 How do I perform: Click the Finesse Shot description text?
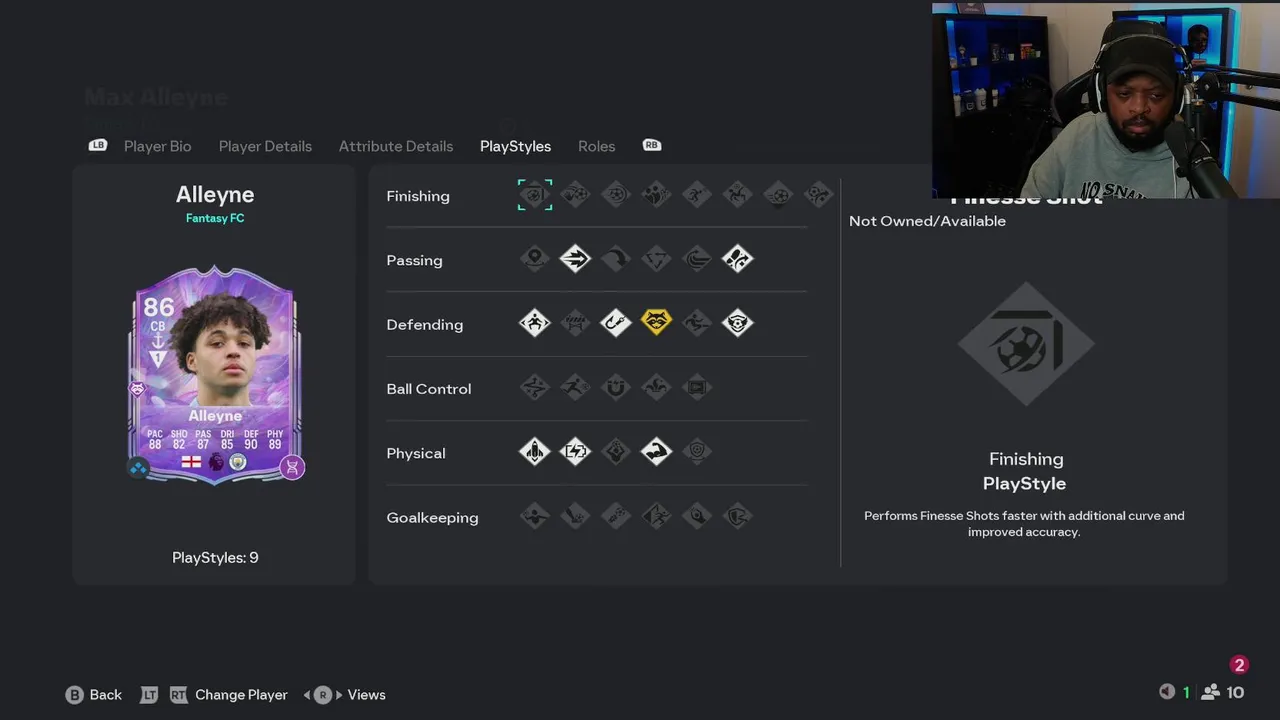[1024, 524]
